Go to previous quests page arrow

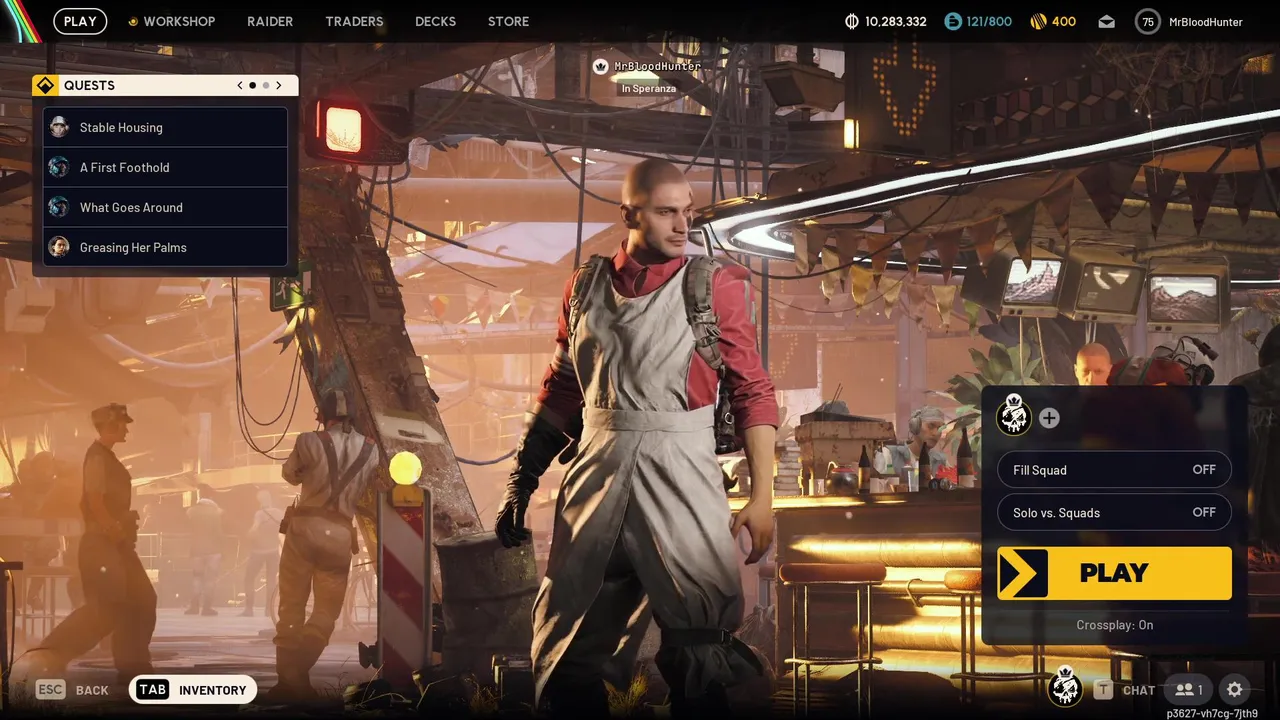click(x=240, y=85)
